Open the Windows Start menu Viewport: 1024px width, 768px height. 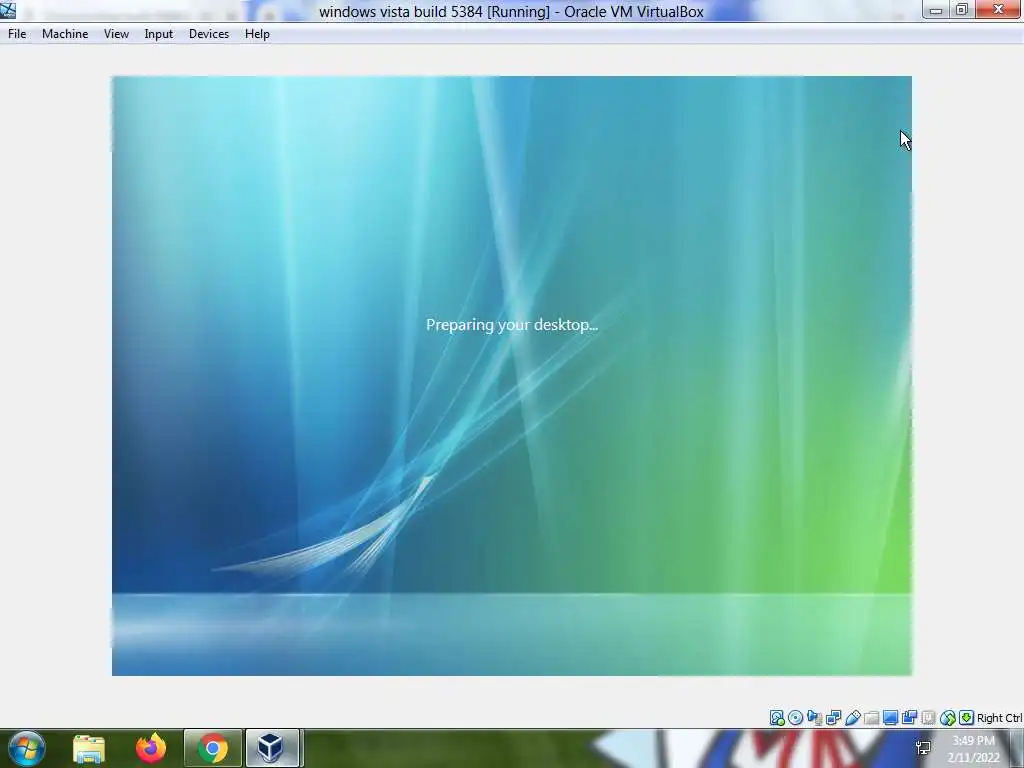pyautogui.click(x=26, y=748)
